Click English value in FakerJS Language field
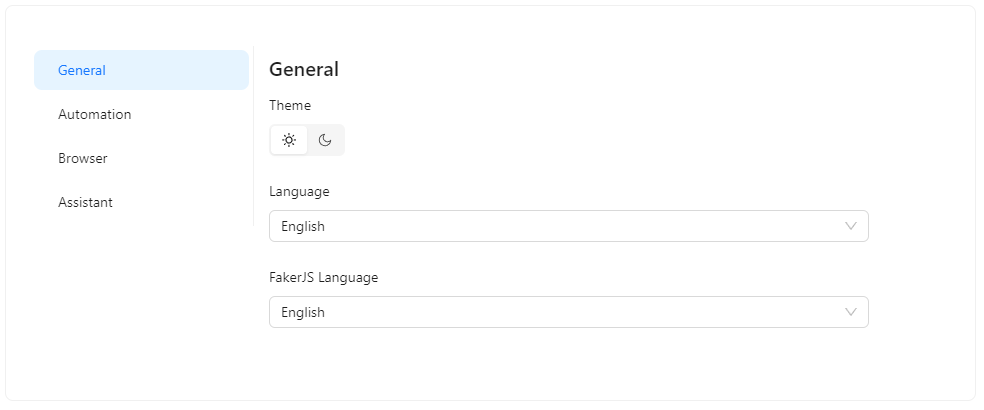Screen dimensions: 984x410 click(x=303, y=312)
